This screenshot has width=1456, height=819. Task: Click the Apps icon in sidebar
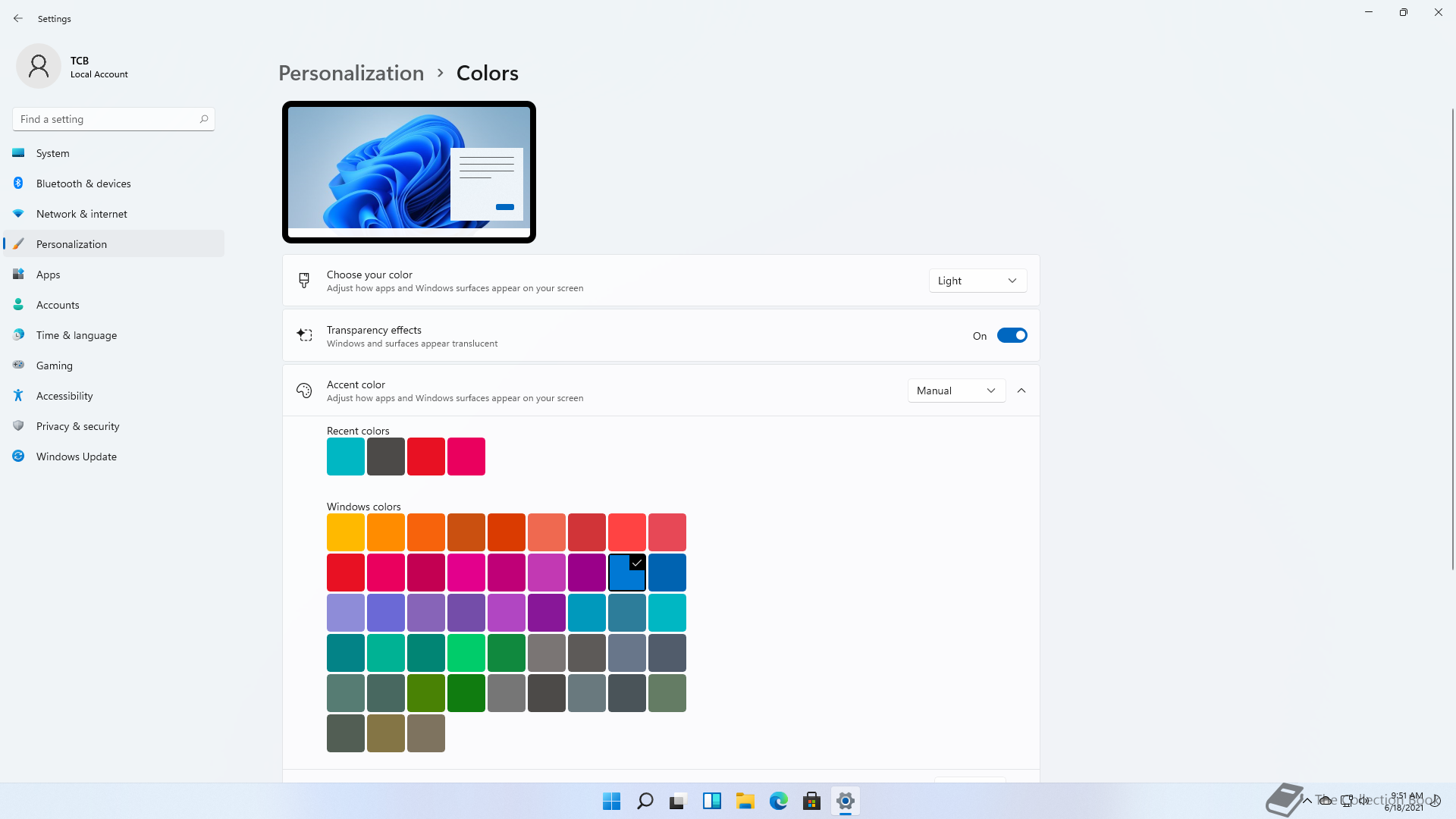coord(18,275)
